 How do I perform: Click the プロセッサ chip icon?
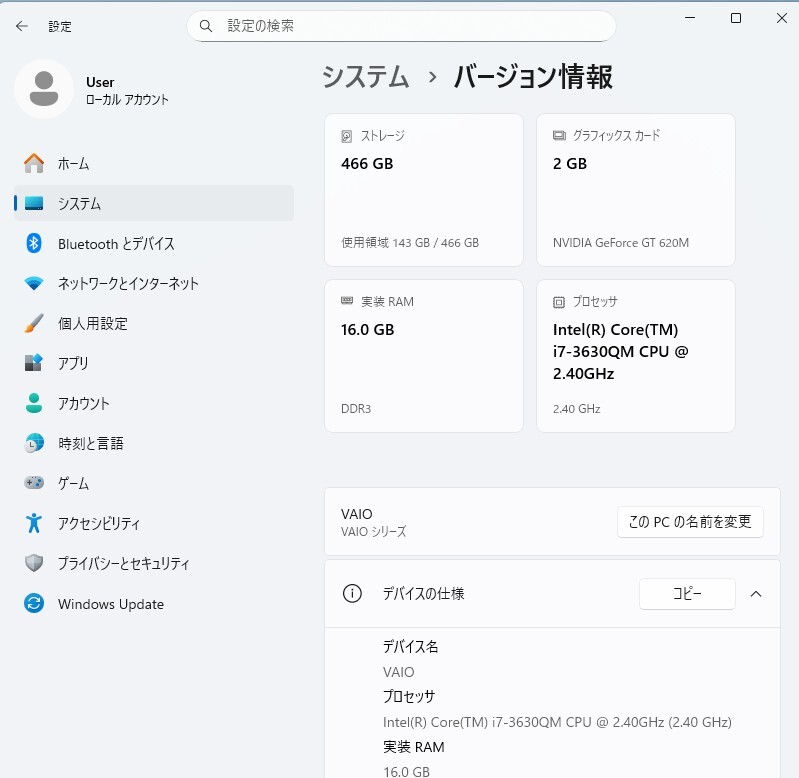pos(558,302)
